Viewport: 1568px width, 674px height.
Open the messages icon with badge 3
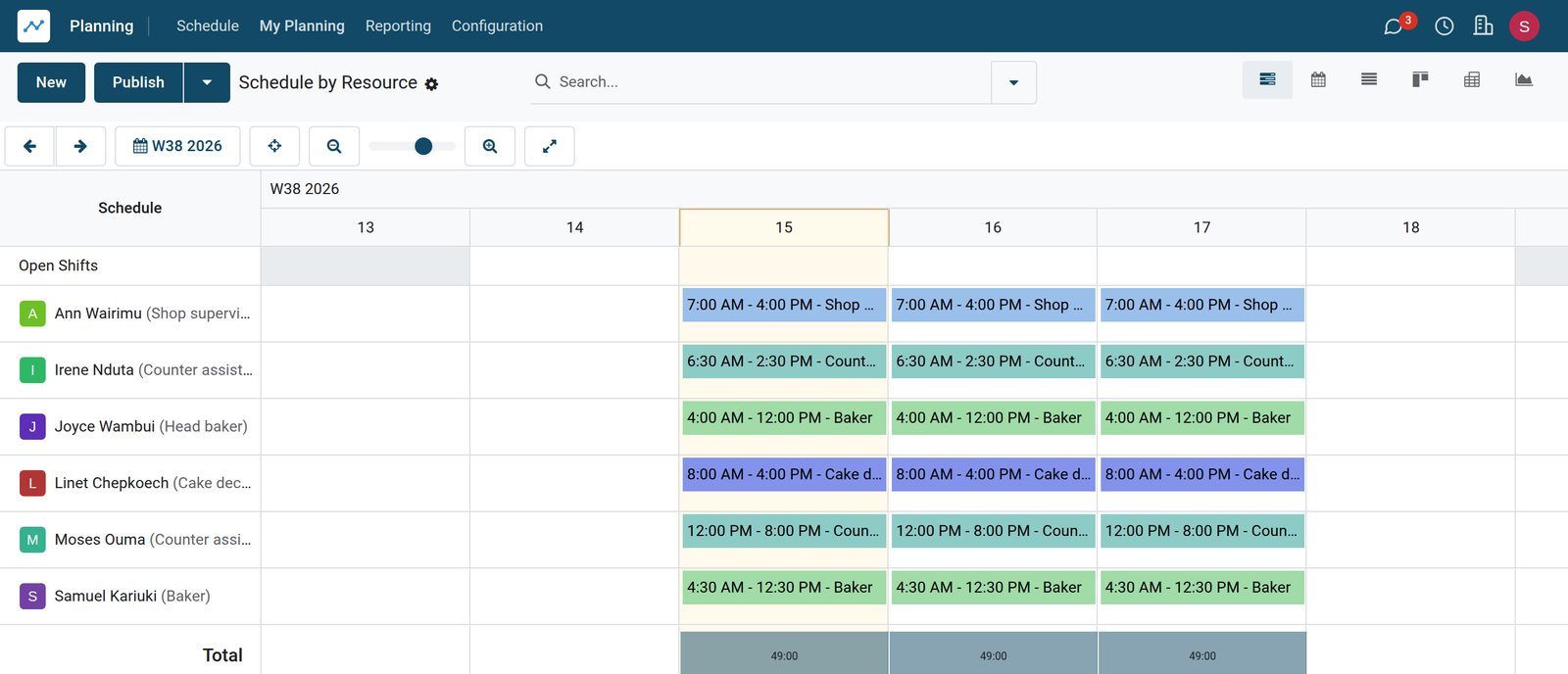(1396, 25)
